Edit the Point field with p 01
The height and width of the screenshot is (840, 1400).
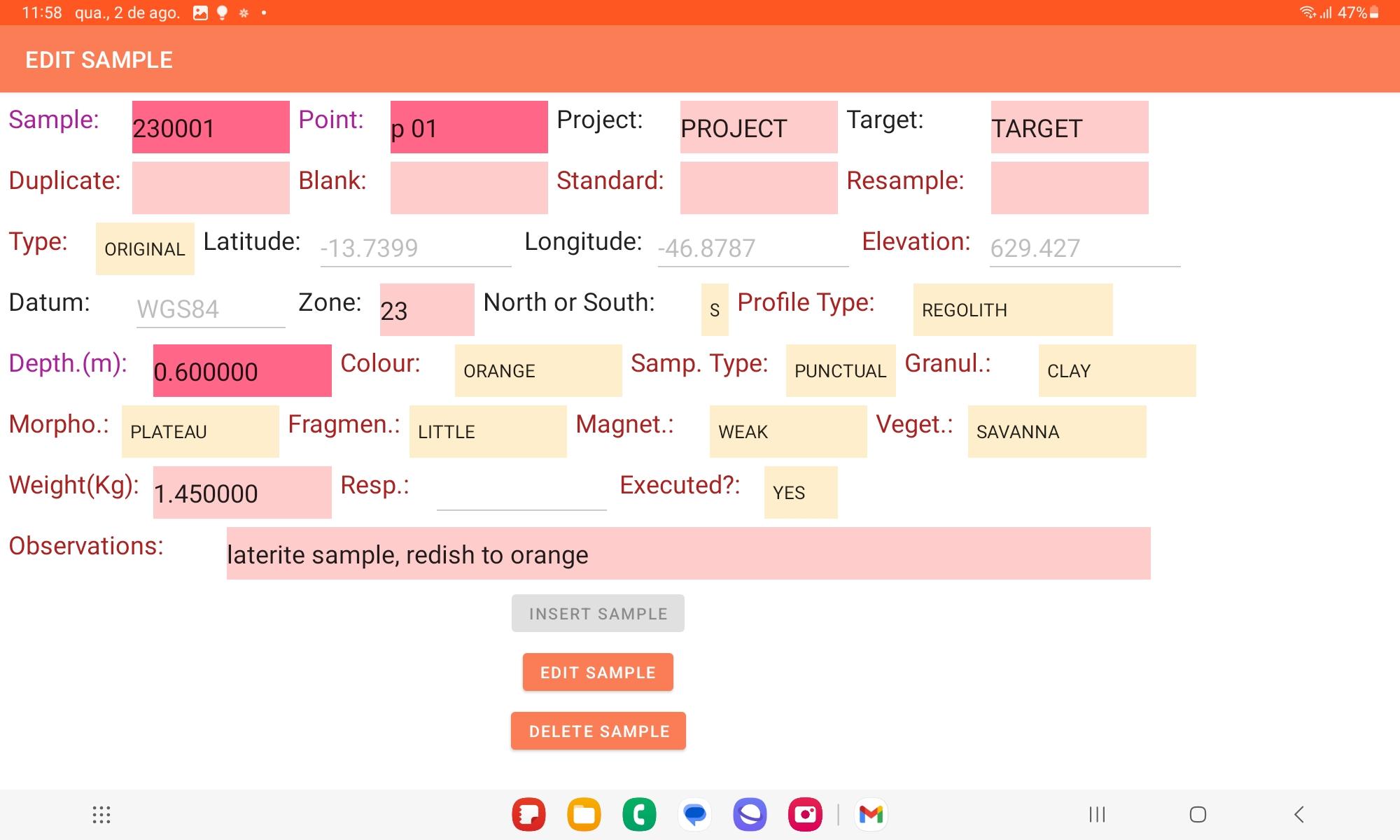click(469, 127)
